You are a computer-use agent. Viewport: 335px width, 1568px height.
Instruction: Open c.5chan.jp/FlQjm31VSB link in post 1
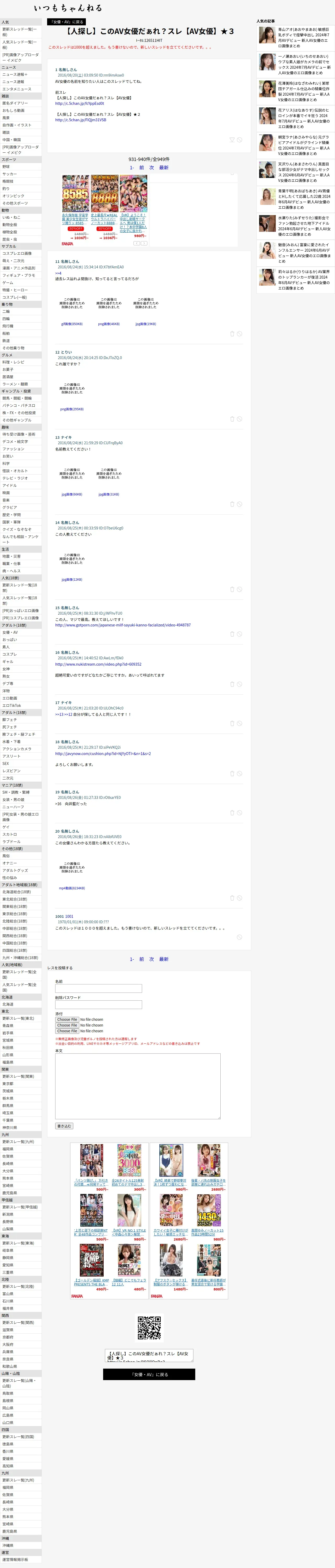(81, 120)
